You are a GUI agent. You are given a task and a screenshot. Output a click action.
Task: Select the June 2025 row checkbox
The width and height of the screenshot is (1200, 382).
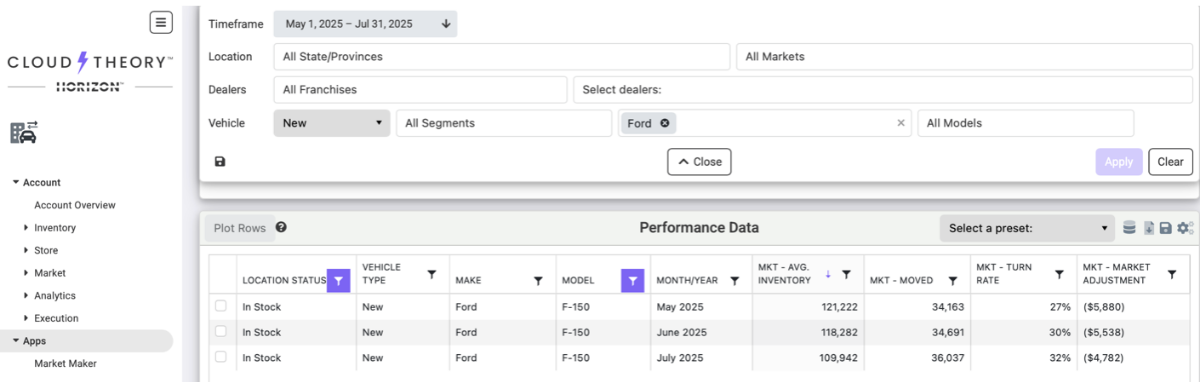(x=221, y=331)
